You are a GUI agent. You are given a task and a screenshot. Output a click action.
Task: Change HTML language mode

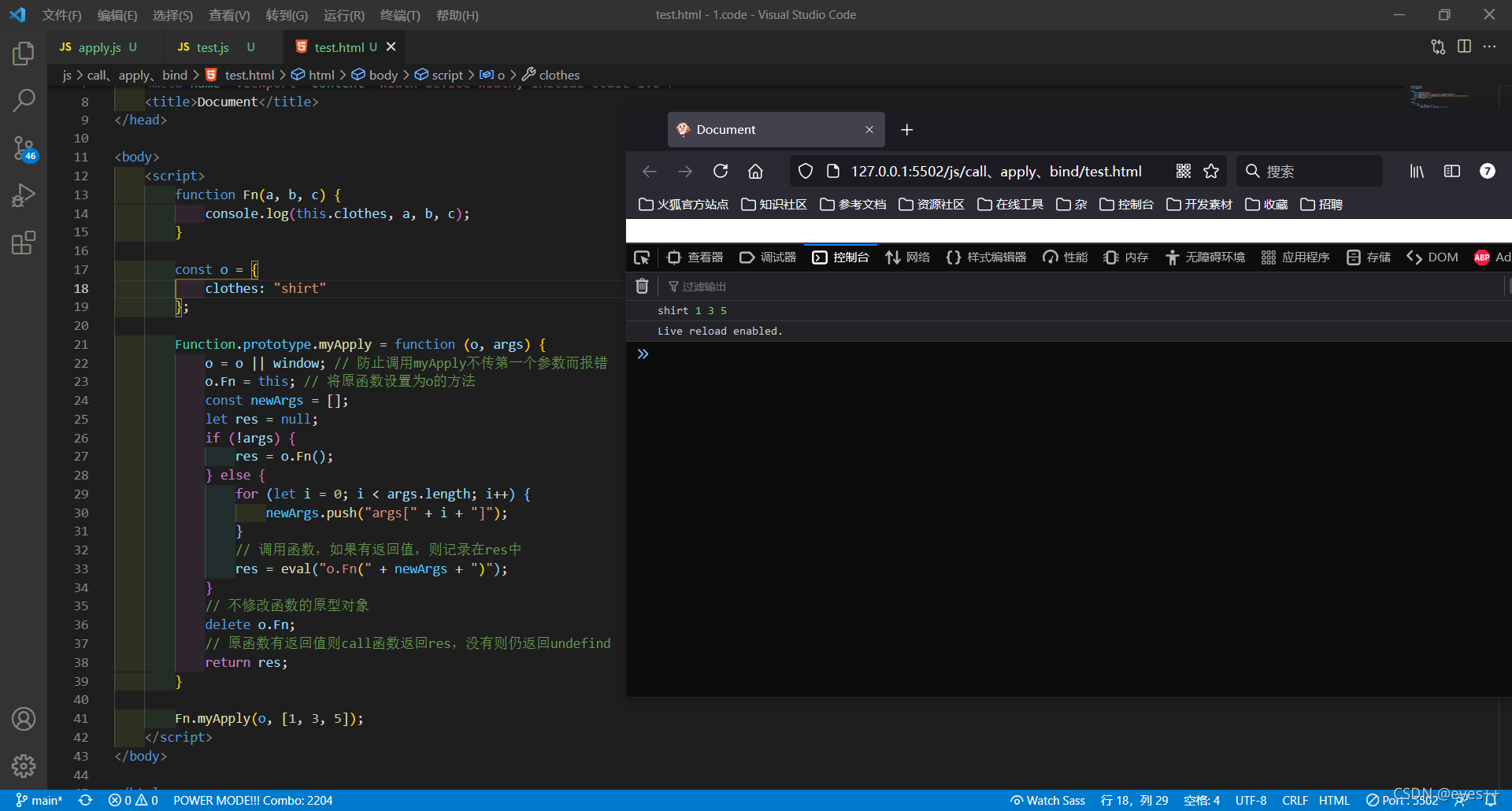tap(1334, 800)
